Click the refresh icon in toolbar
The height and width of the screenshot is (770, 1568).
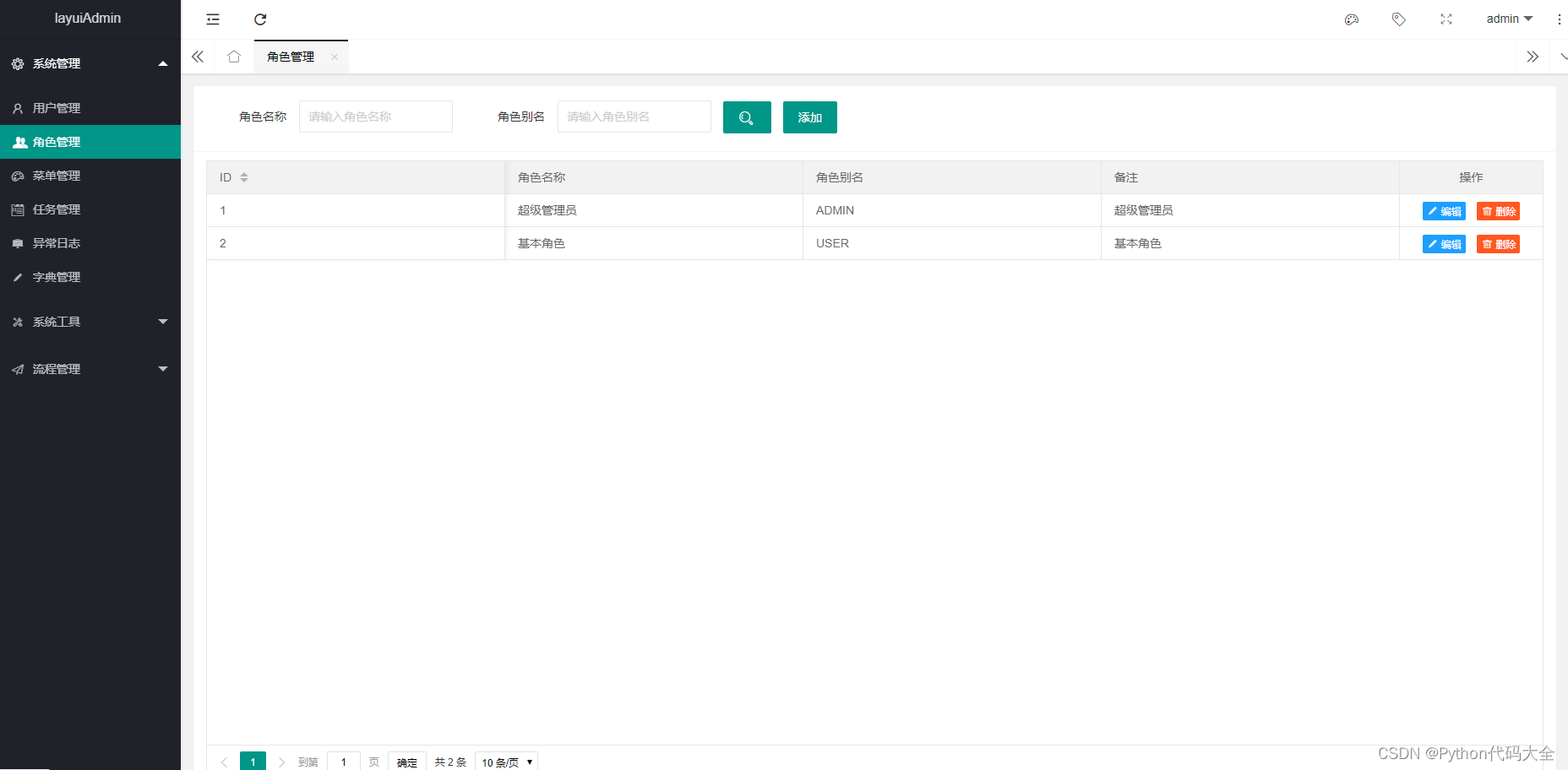[x=260, y=19]
